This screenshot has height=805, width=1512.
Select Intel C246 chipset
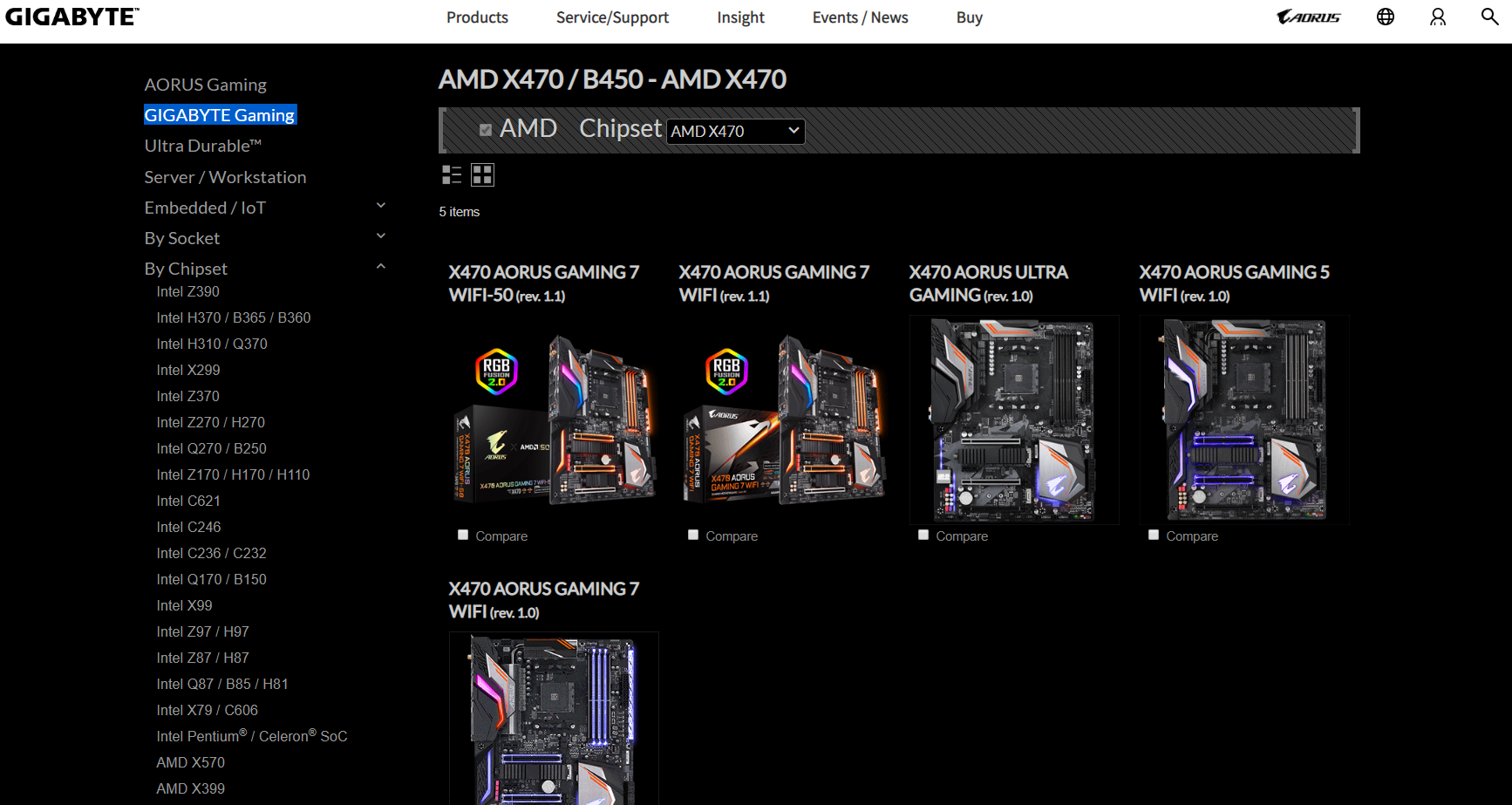click(189, 527)
